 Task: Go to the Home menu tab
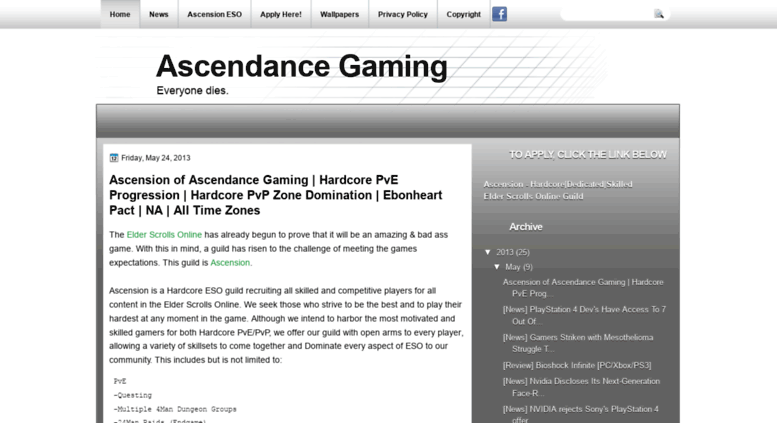click(x=120, y=14)
